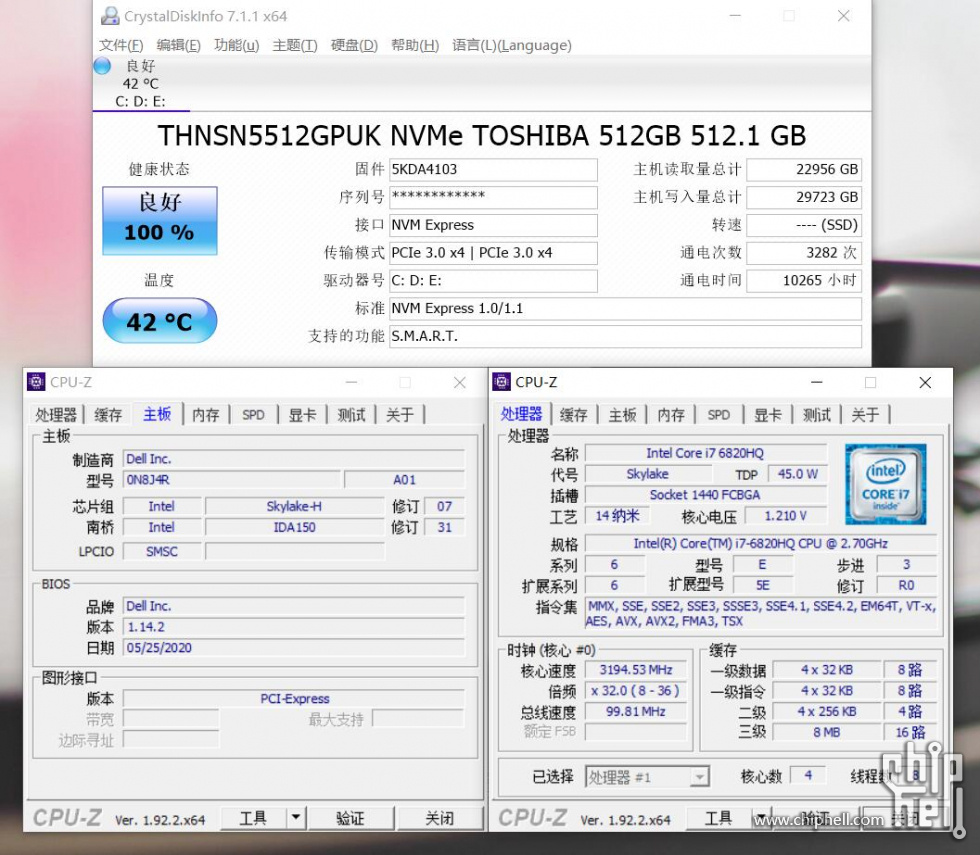Switch to 显卡 tab in right CPU-Z window
Screen dimensions: 980x855
click(768, 415)
